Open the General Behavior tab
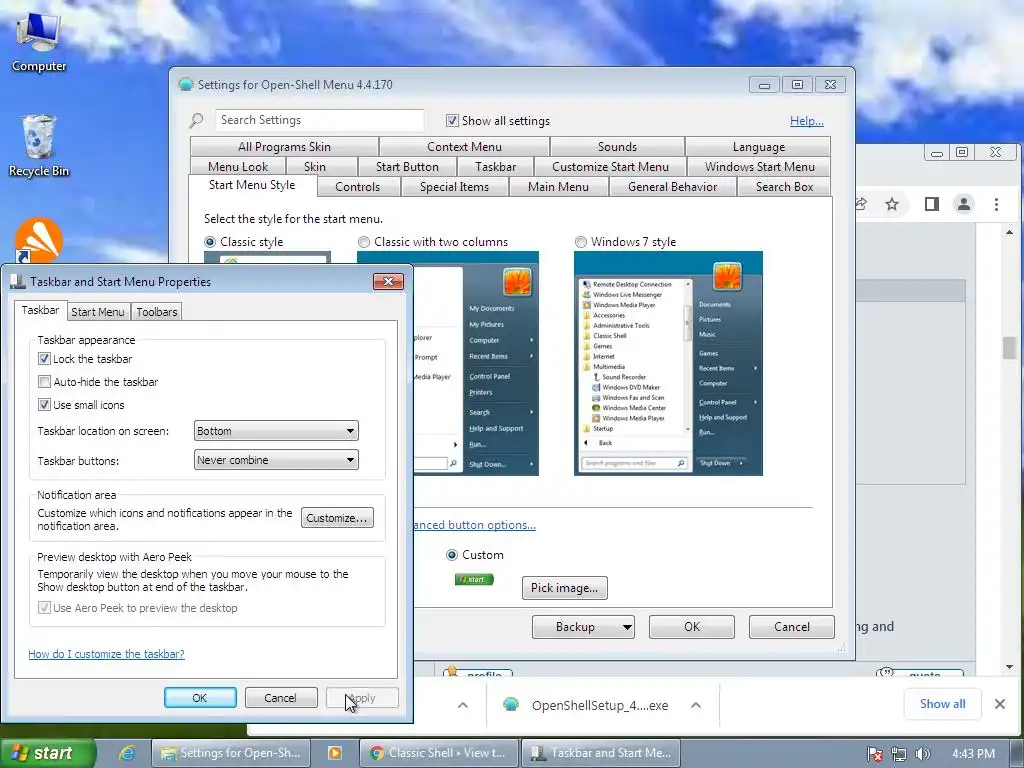 pyautogui.click(x=673, y=187)
